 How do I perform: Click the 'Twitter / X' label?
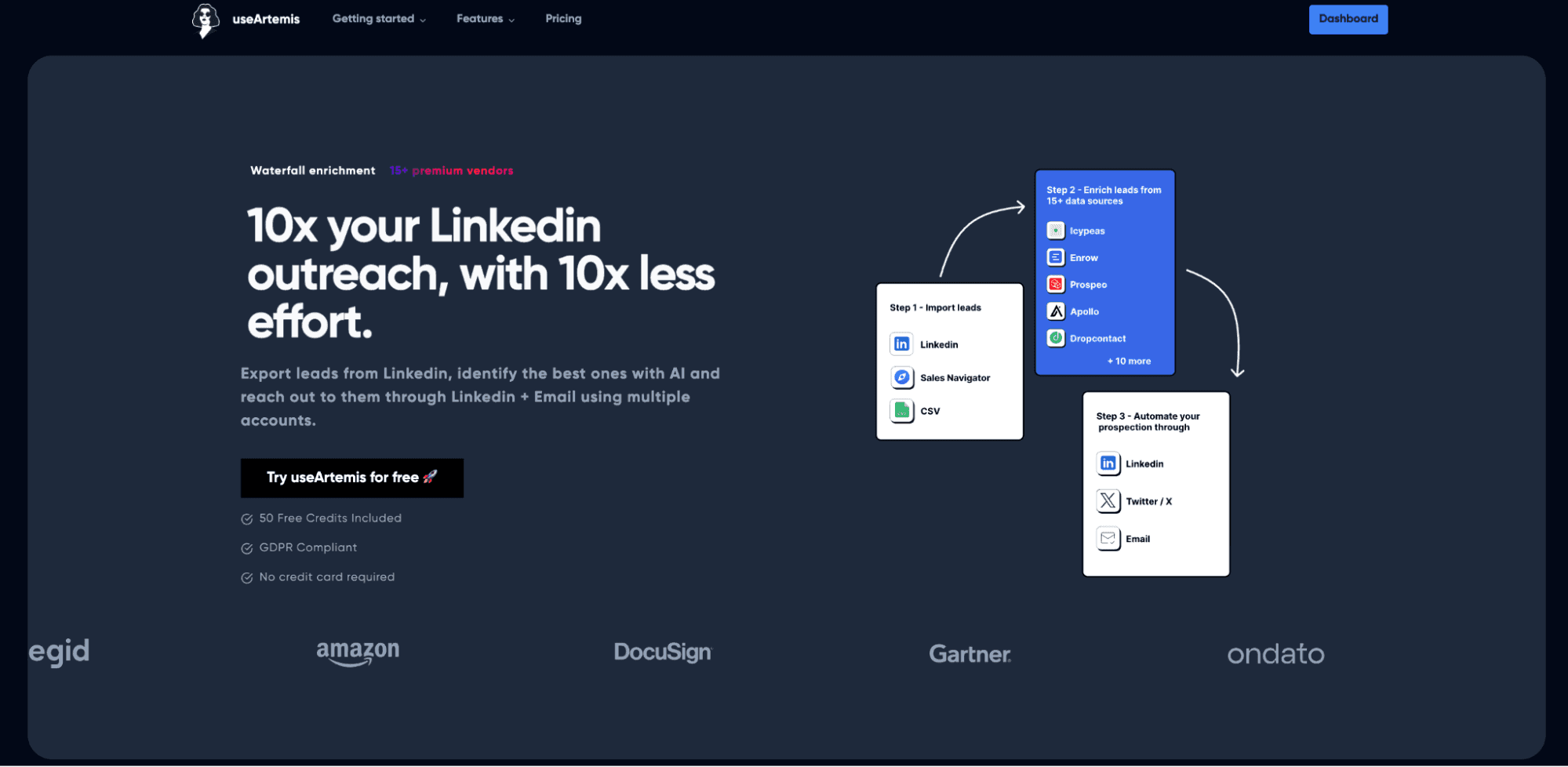[1148, 502]
